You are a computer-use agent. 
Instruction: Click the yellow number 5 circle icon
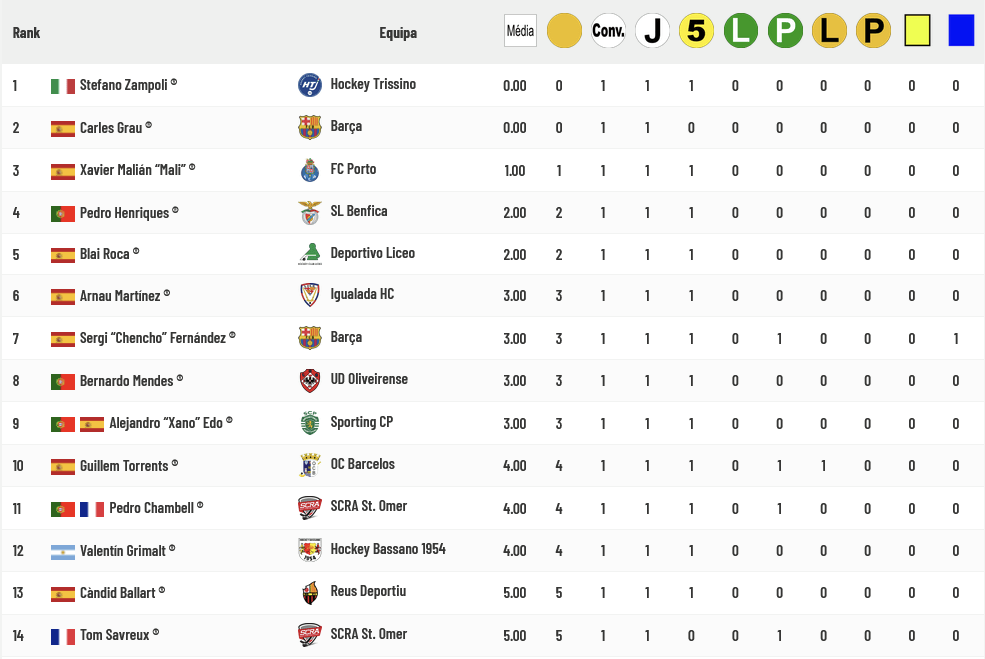[x=696, y=31]
